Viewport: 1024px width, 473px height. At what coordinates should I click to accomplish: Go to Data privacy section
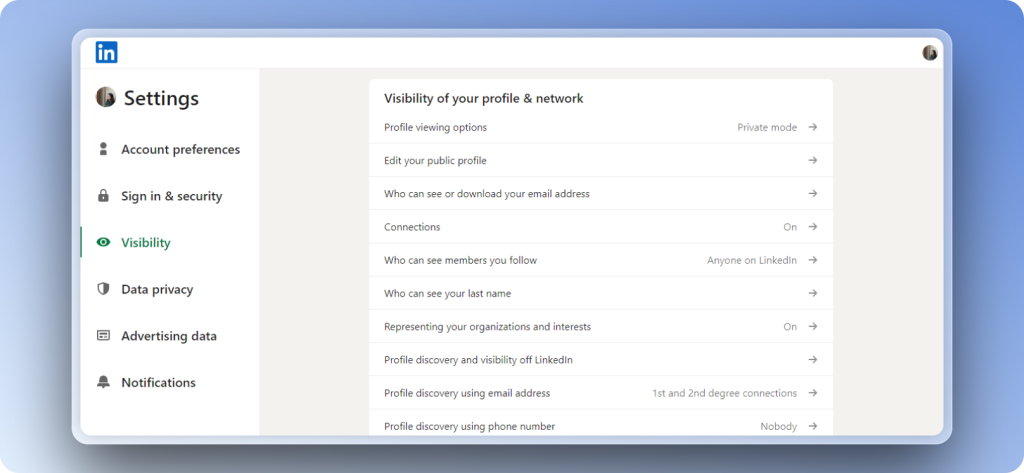[157, 289]
